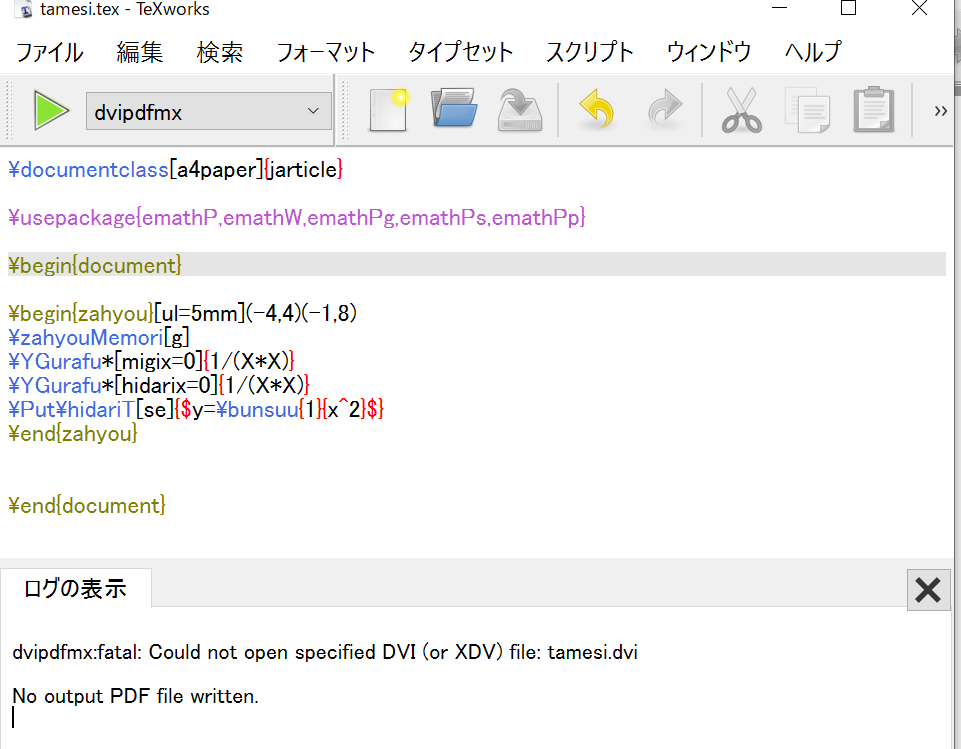Select the ログの表示 tab
The height and width of the screenshot is (749, 961).
click(77, 588)
